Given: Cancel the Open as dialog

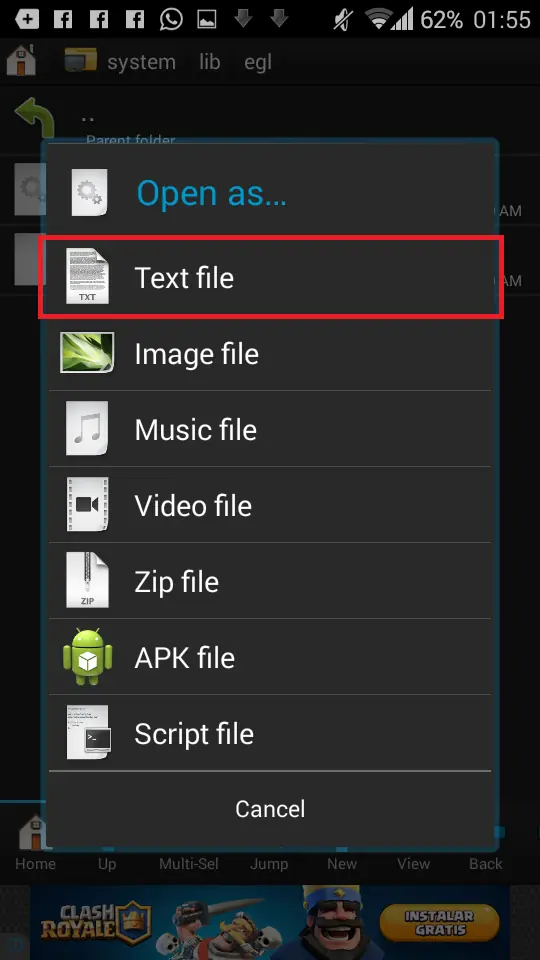Looking at the screenshot, I should (x=270, y=809).
